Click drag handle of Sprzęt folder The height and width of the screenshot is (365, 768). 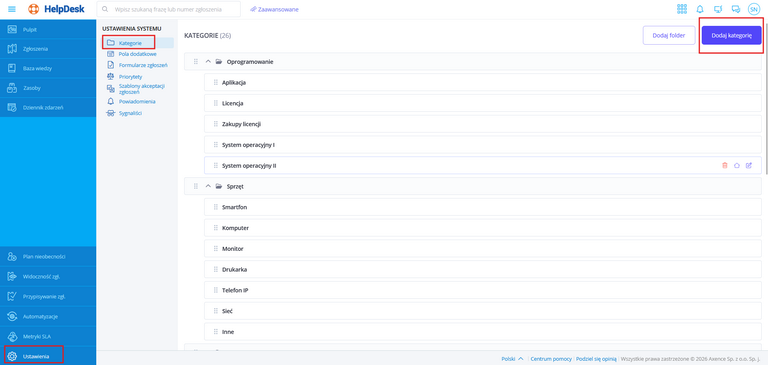click(x=196, y=186)
